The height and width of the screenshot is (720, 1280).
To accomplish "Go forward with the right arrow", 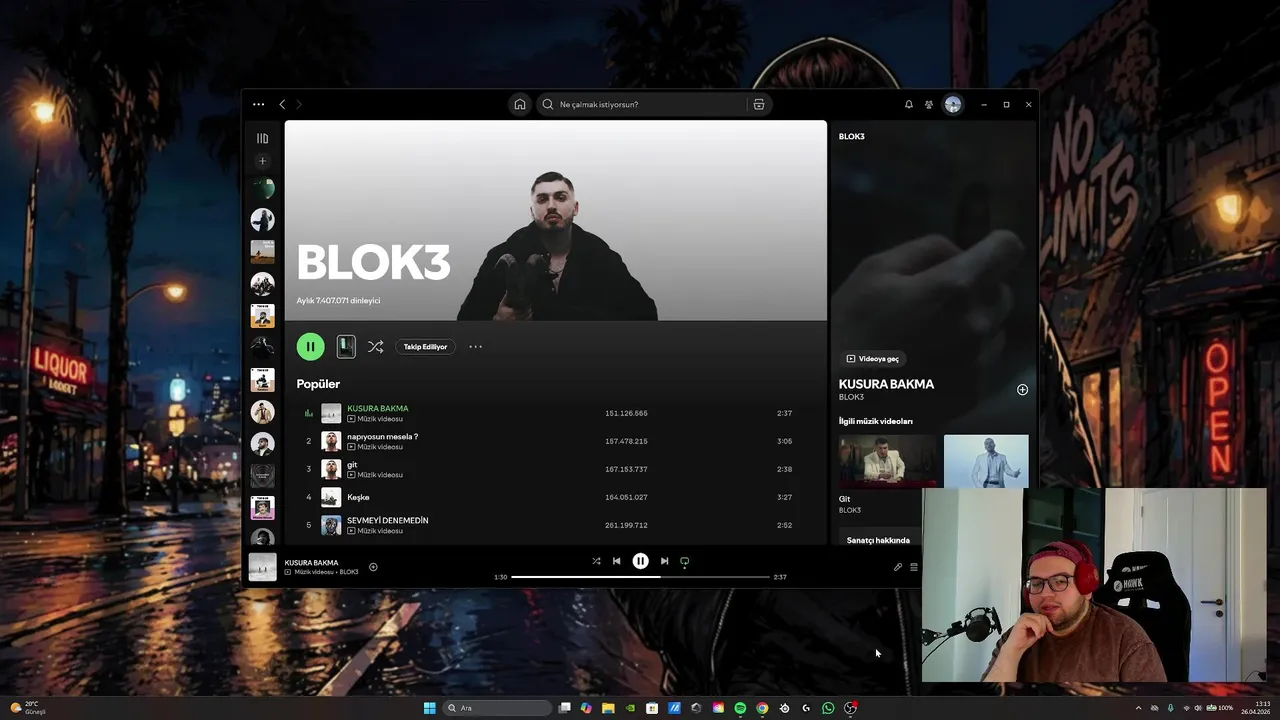I will click(x=298, y=104).
